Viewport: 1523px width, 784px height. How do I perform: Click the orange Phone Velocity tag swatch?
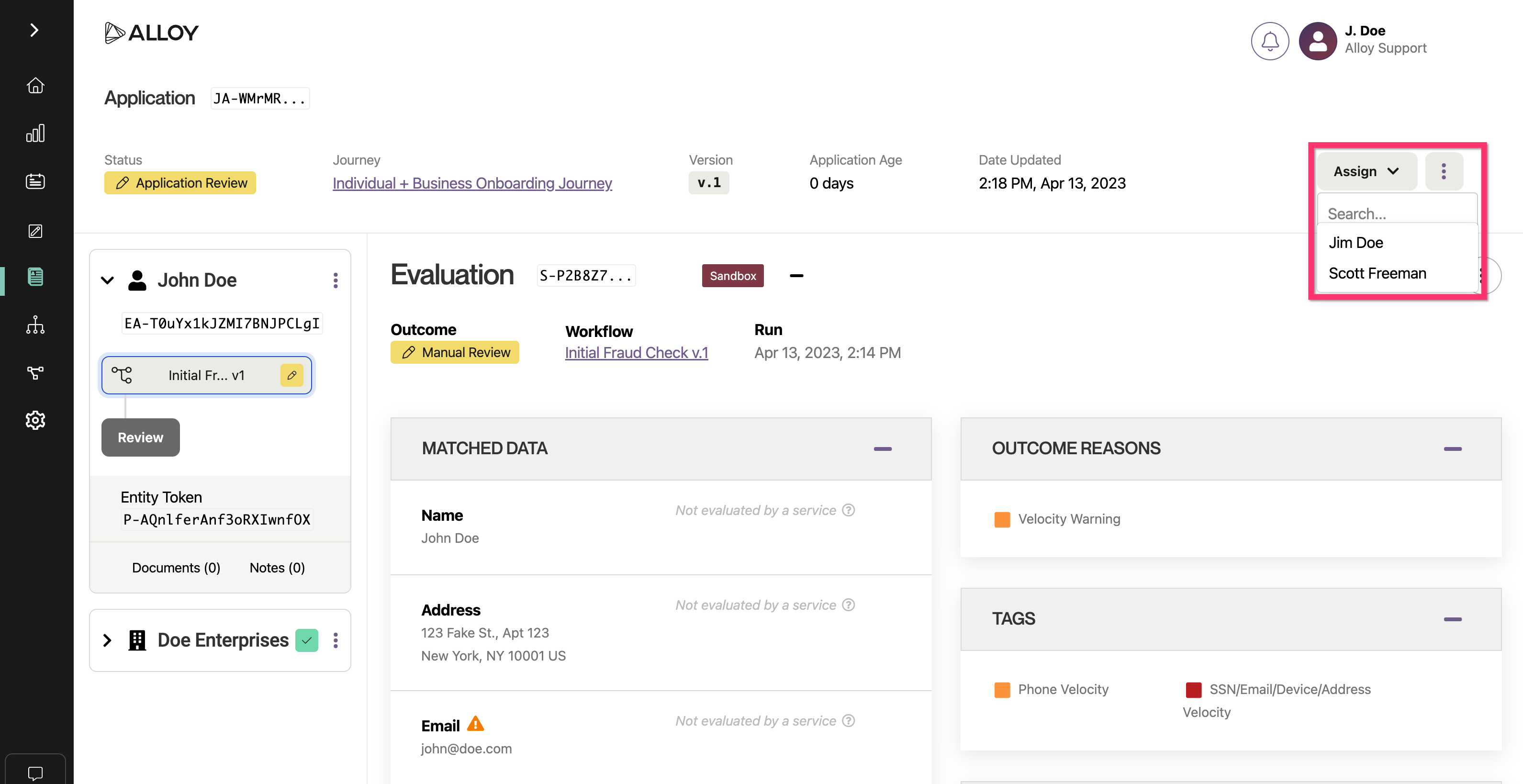coord(1003,690)
